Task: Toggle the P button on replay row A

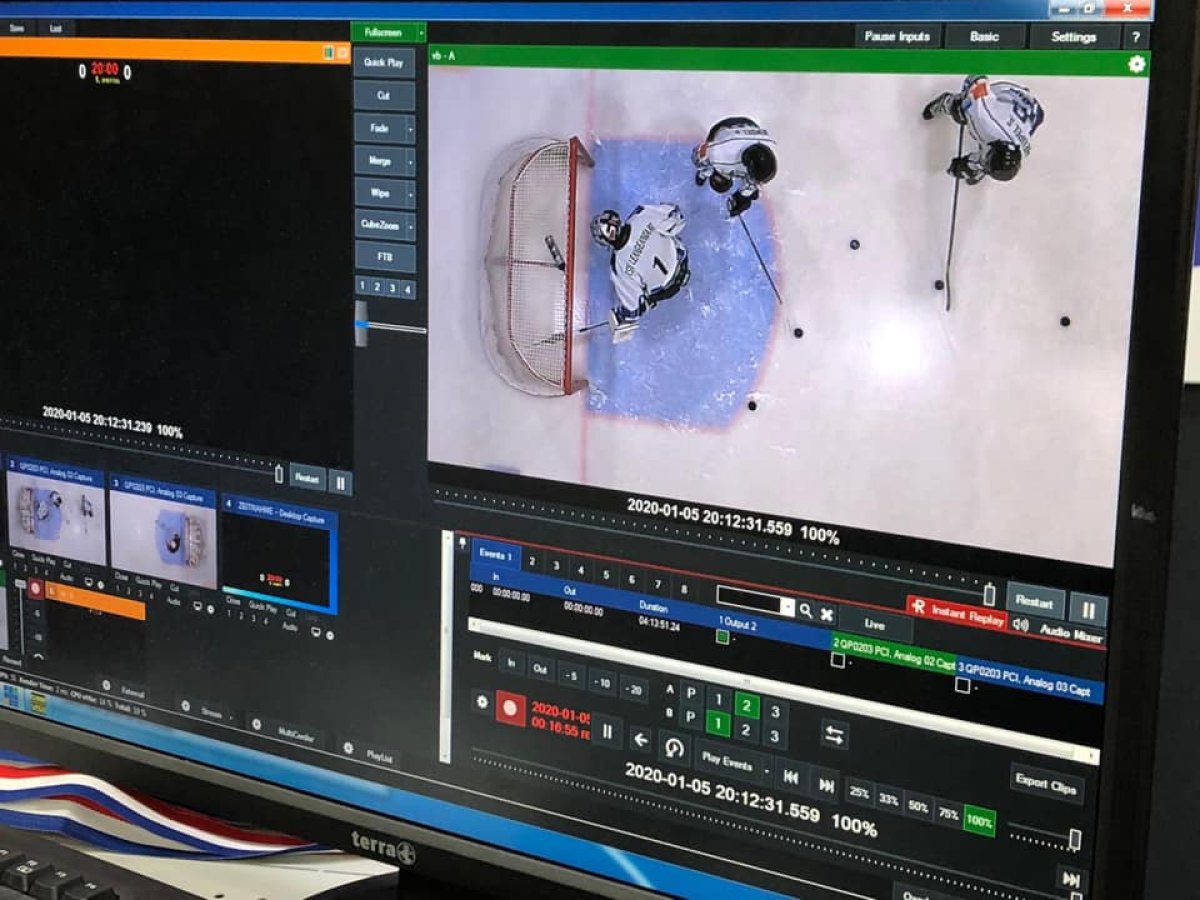Action: pos(691,693)
